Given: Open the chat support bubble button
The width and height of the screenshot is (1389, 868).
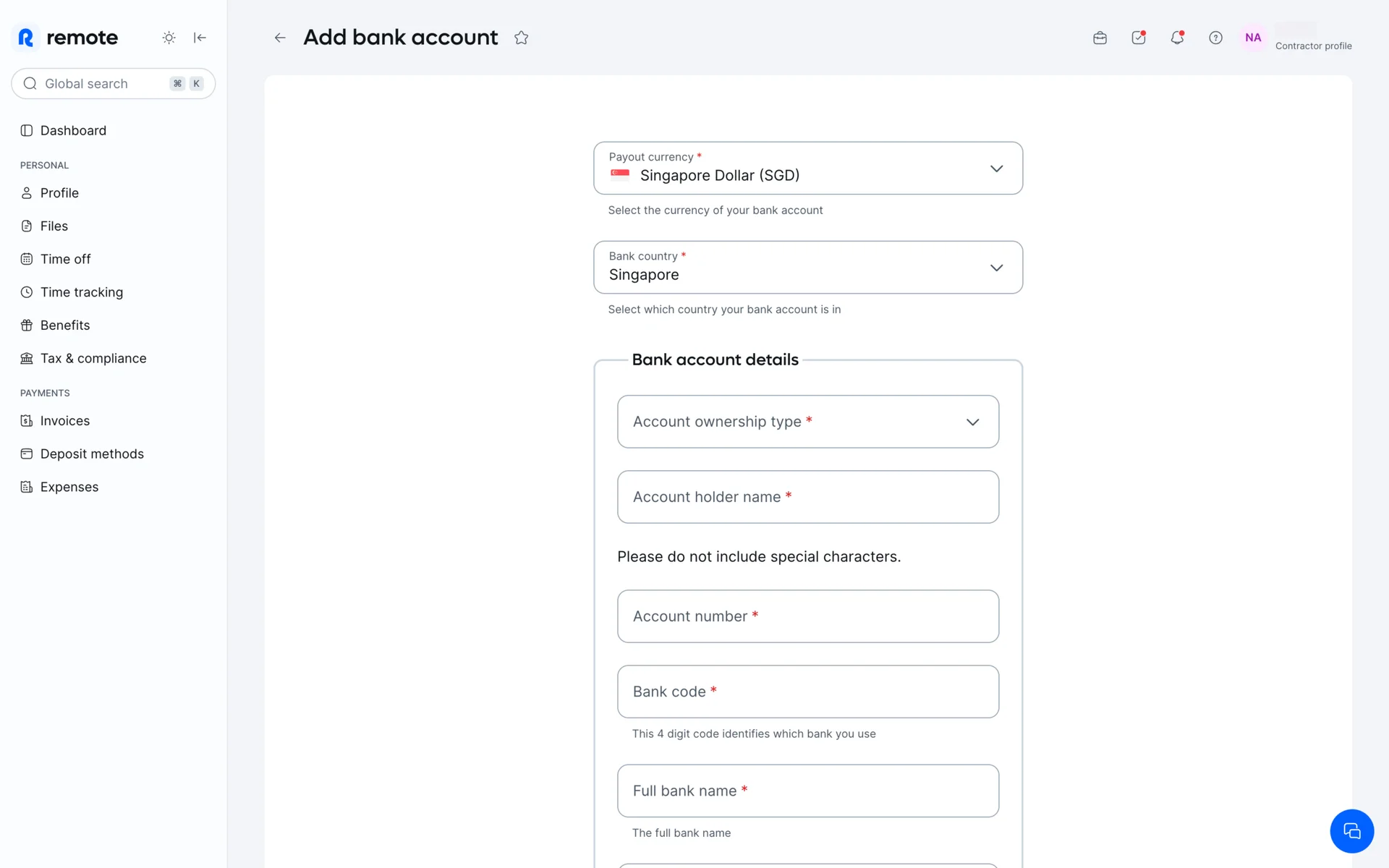Looking at the screenshot, I should click(1351, 830).
